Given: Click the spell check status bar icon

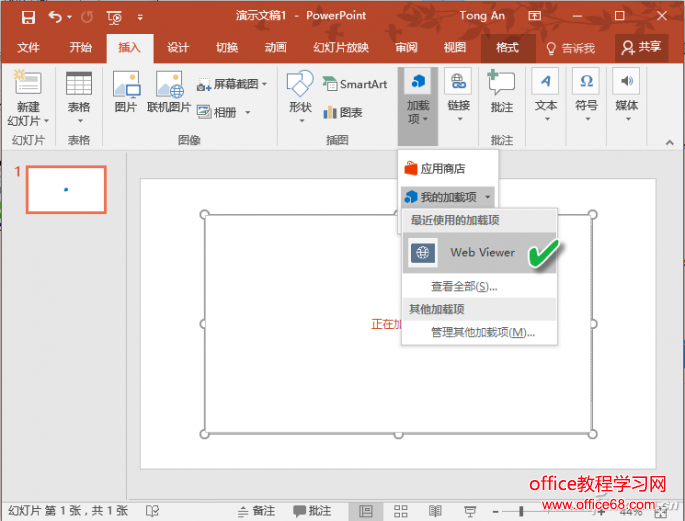Looking at the screenshot, I should tap(152, 511).
